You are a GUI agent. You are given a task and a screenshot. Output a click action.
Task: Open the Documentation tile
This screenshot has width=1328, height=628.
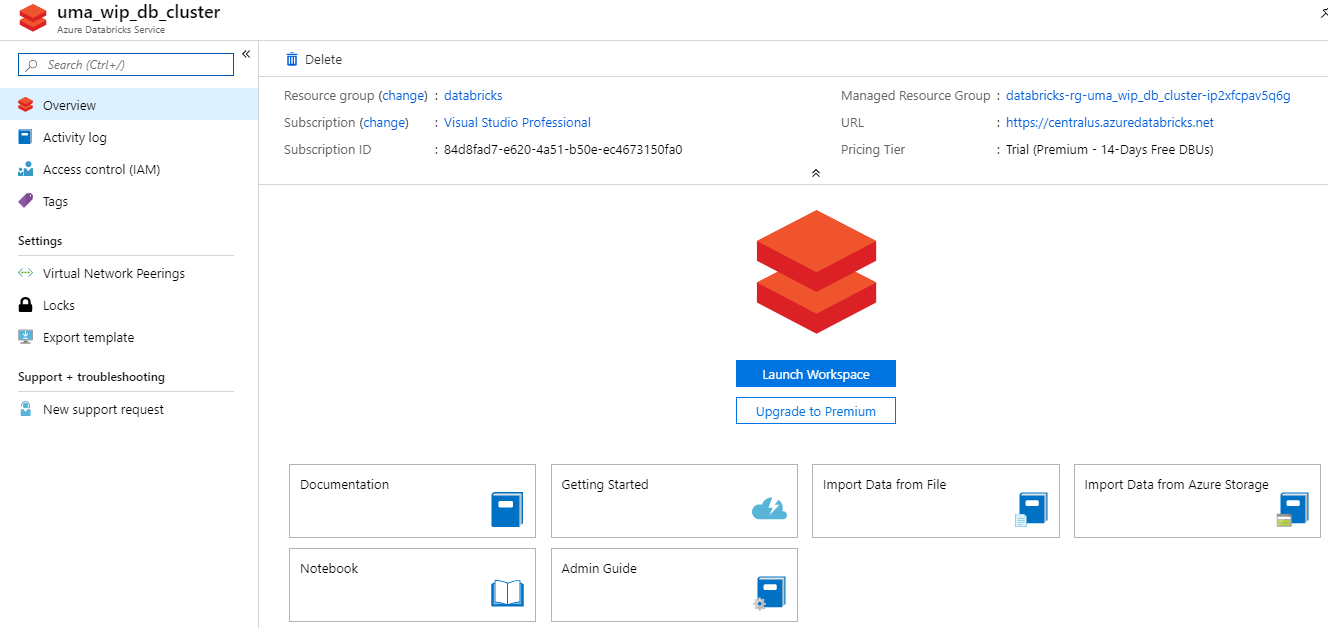412,501
